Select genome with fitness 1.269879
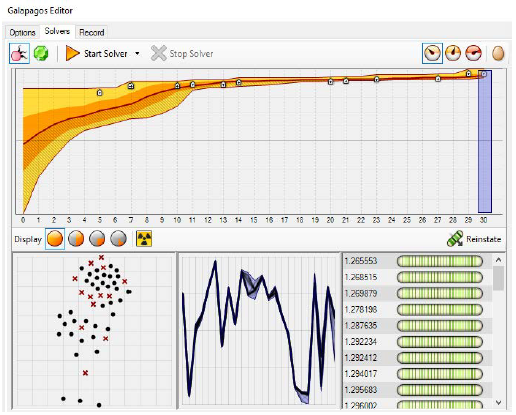Viewport: 516px width, 415px height. 418,293
